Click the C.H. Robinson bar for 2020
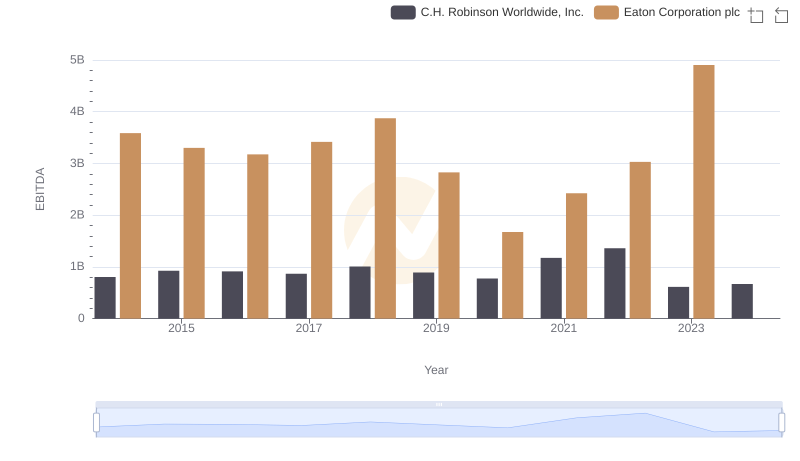The width and height of the screenshot is (800, 461). pos(487,299)
